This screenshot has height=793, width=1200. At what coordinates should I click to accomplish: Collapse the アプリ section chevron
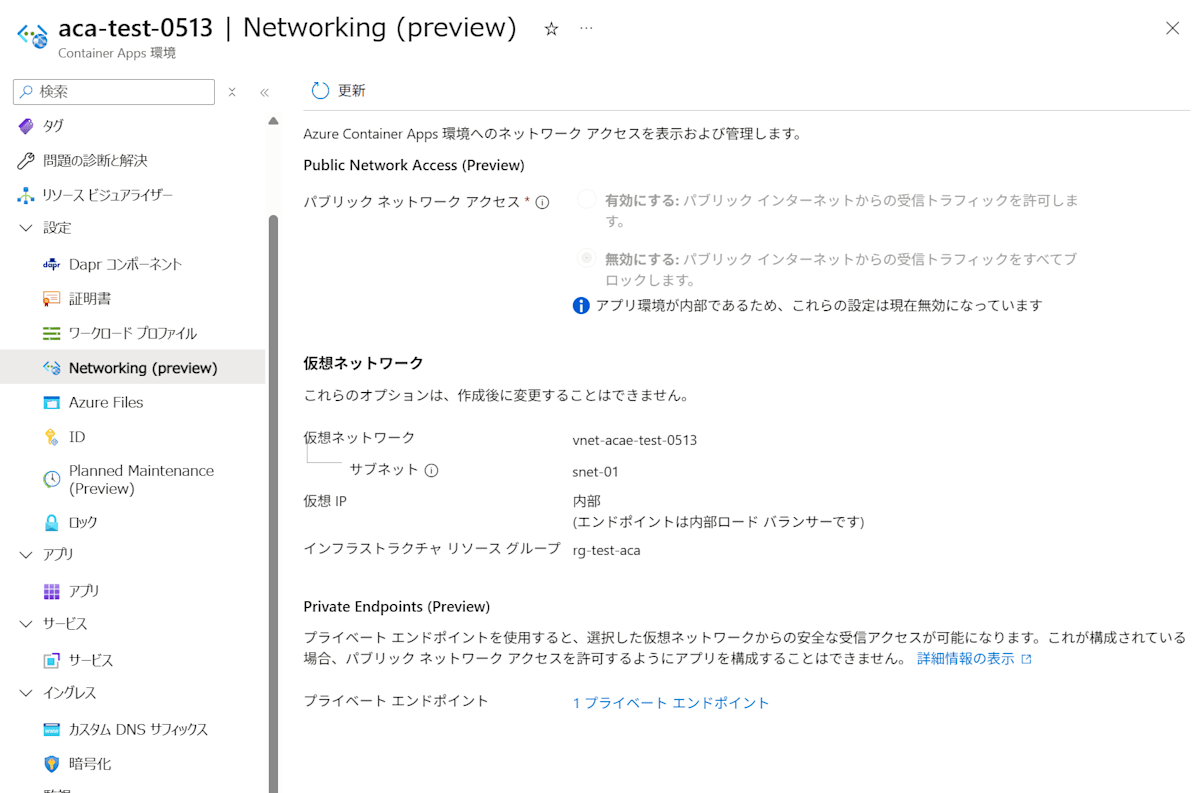26,554
